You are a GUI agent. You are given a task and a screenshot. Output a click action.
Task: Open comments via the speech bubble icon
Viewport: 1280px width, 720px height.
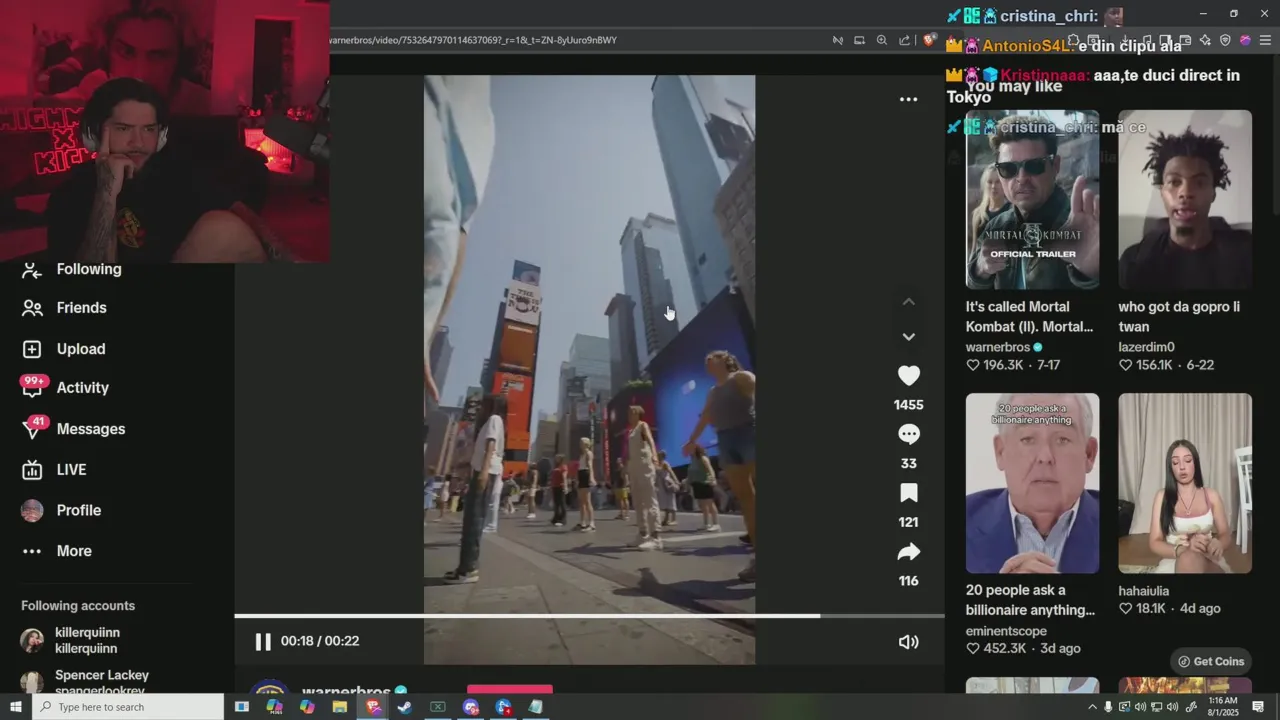coord(908,434)
